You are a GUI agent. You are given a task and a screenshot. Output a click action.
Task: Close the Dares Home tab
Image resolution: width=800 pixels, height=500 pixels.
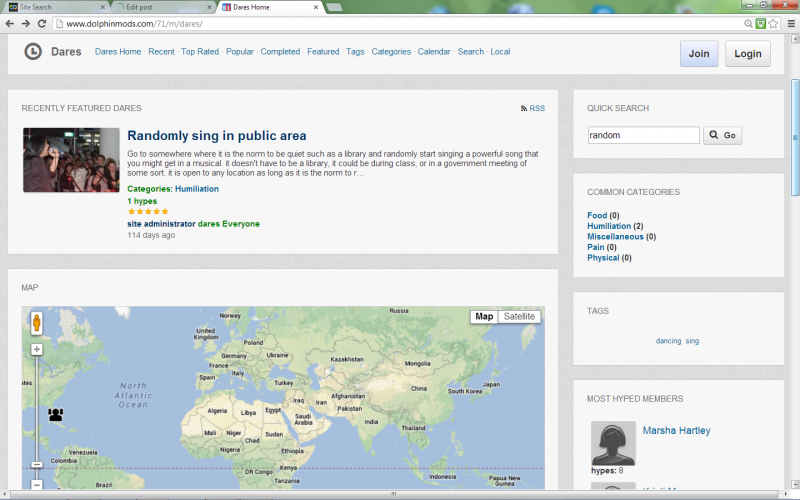coord(316,7)
